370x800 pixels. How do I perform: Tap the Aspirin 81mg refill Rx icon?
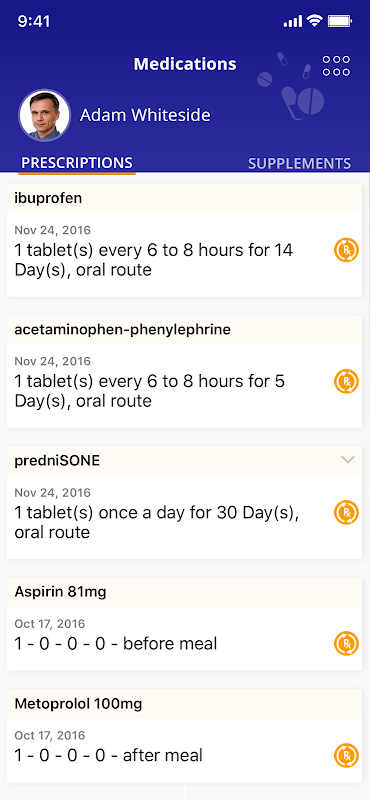pyautogui.click(x=347, y=643)
